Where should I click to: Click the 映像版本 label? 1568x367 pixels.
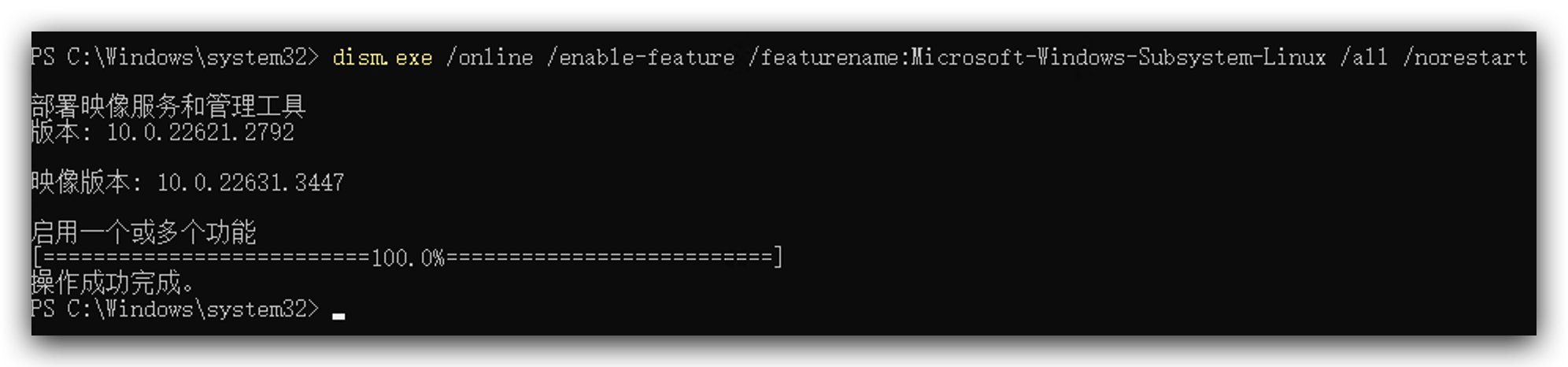(81, 183)
